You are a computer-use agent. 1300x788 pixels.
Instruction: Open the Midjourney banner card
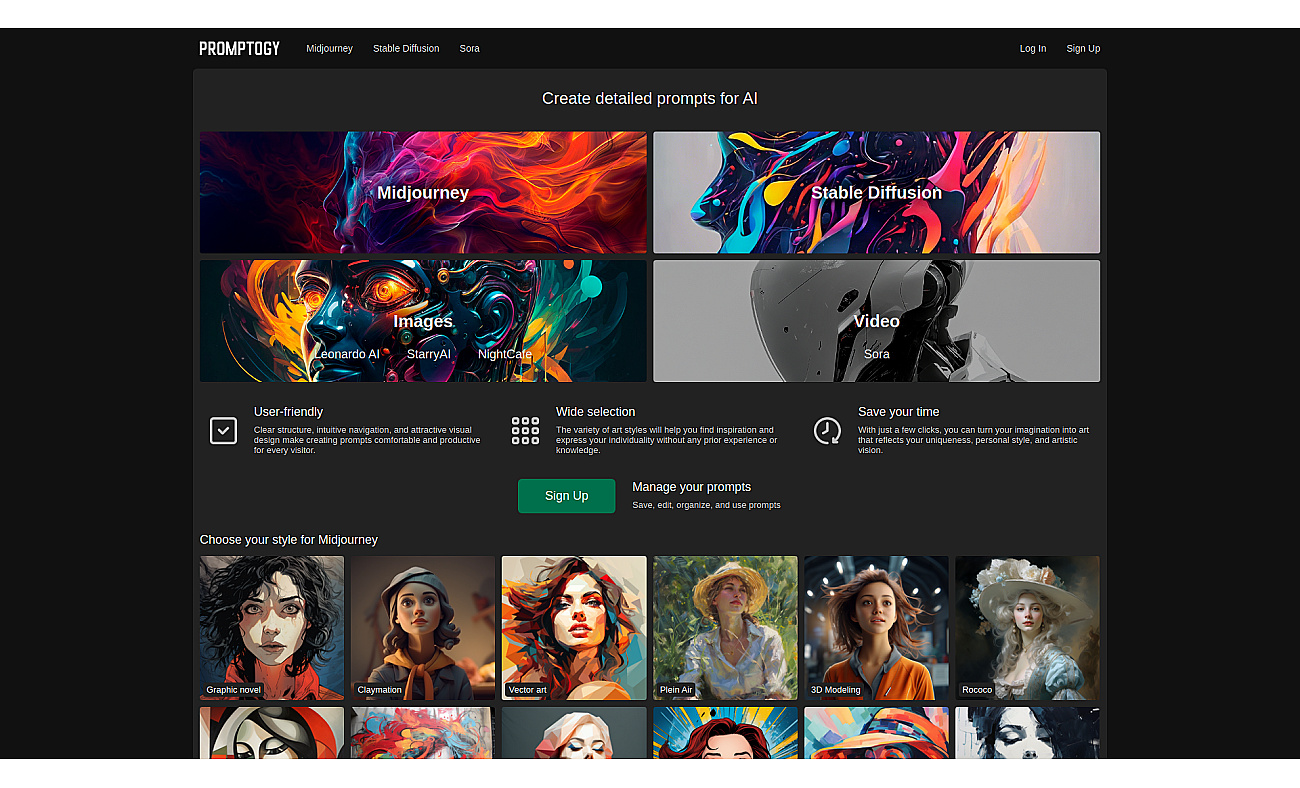point(423,192)
